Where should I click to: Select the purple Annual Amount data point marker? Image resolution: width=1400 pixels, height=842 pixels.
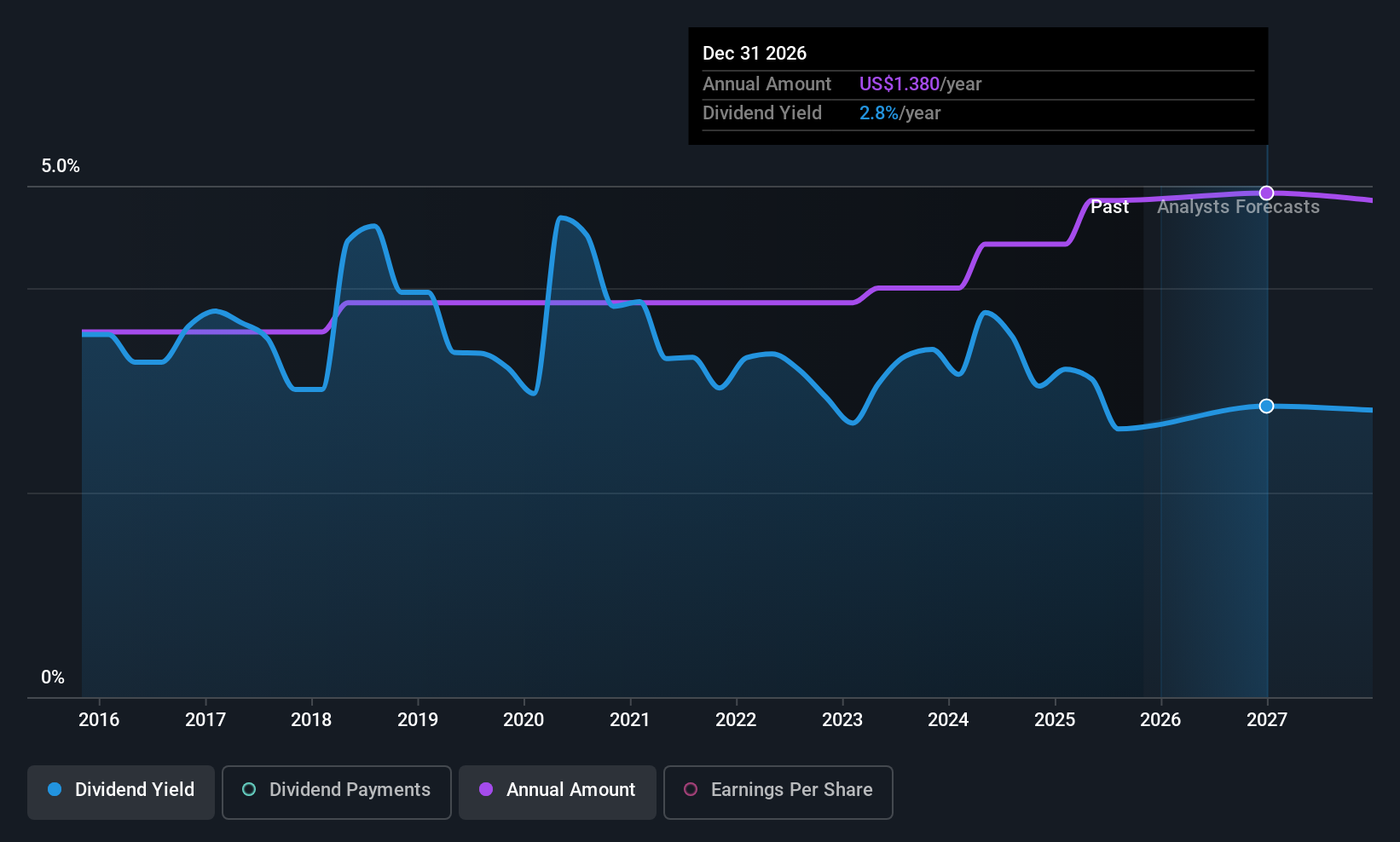(x=1267, y=193)
